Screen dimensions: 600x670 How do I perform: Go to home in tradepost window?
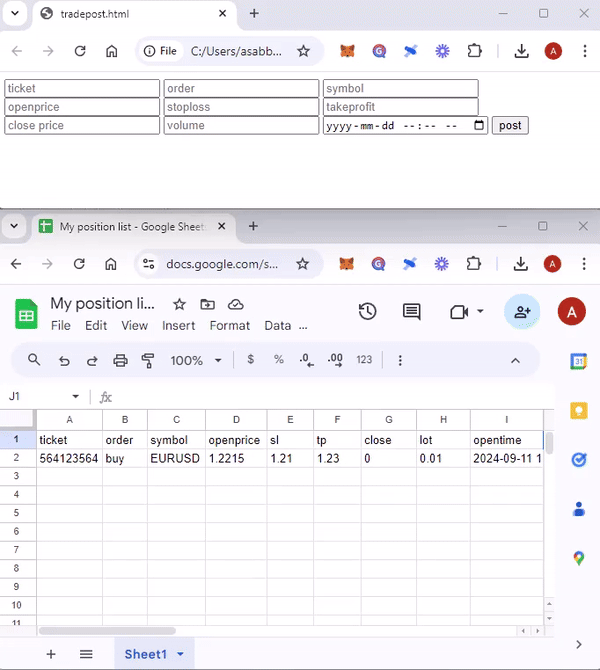[x=112, y=51]
